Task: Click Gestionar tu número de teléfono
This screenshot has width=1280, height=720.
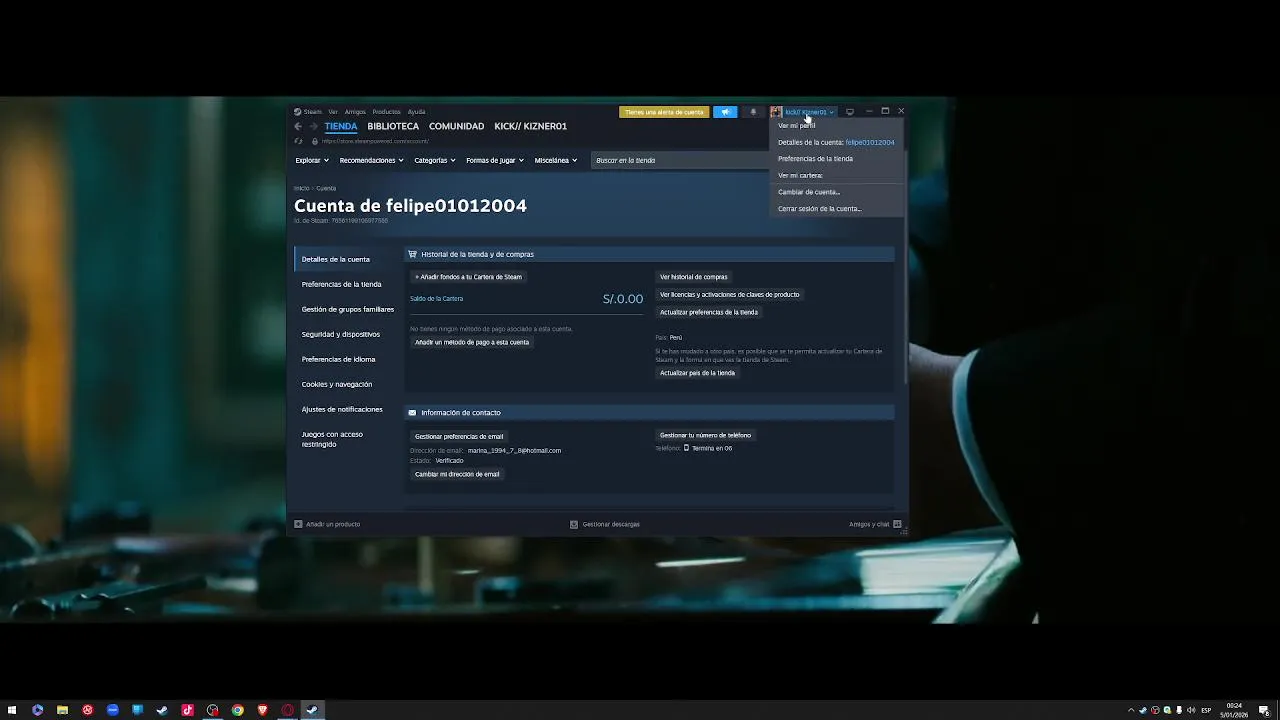Action: tap(705, 435)
